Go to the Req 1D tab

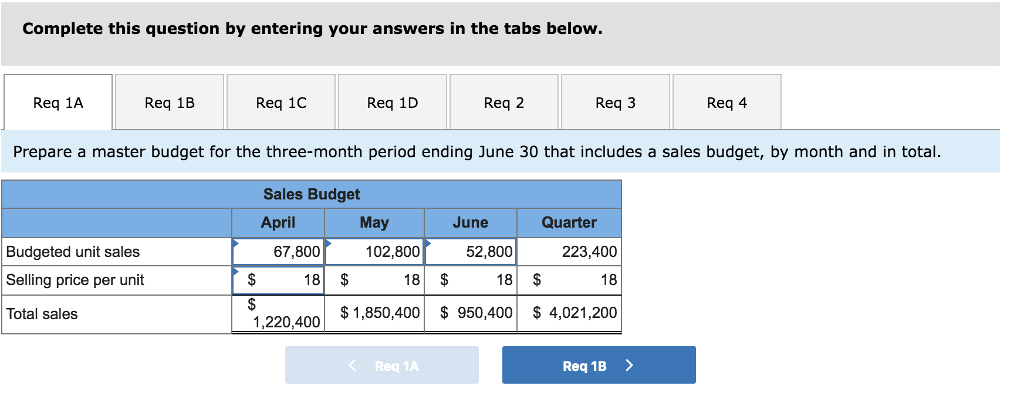[x=392, y=102]
